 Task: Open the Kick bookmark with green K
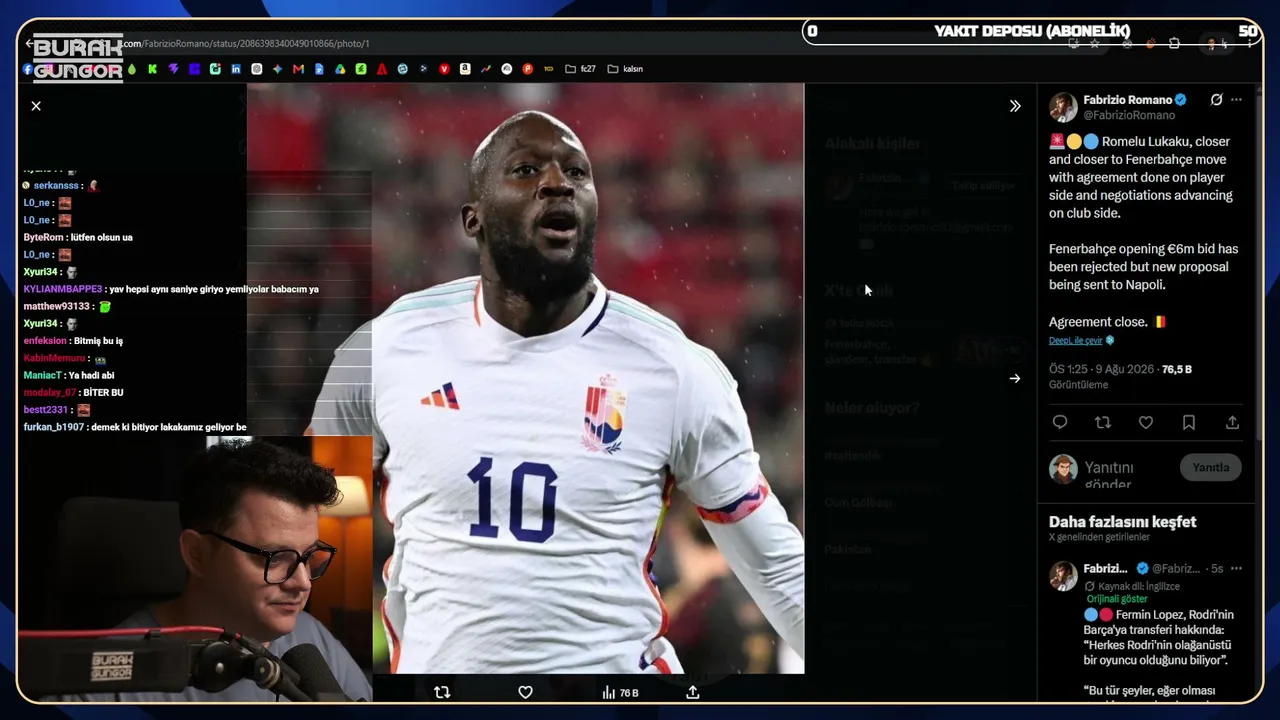(152, 69)
